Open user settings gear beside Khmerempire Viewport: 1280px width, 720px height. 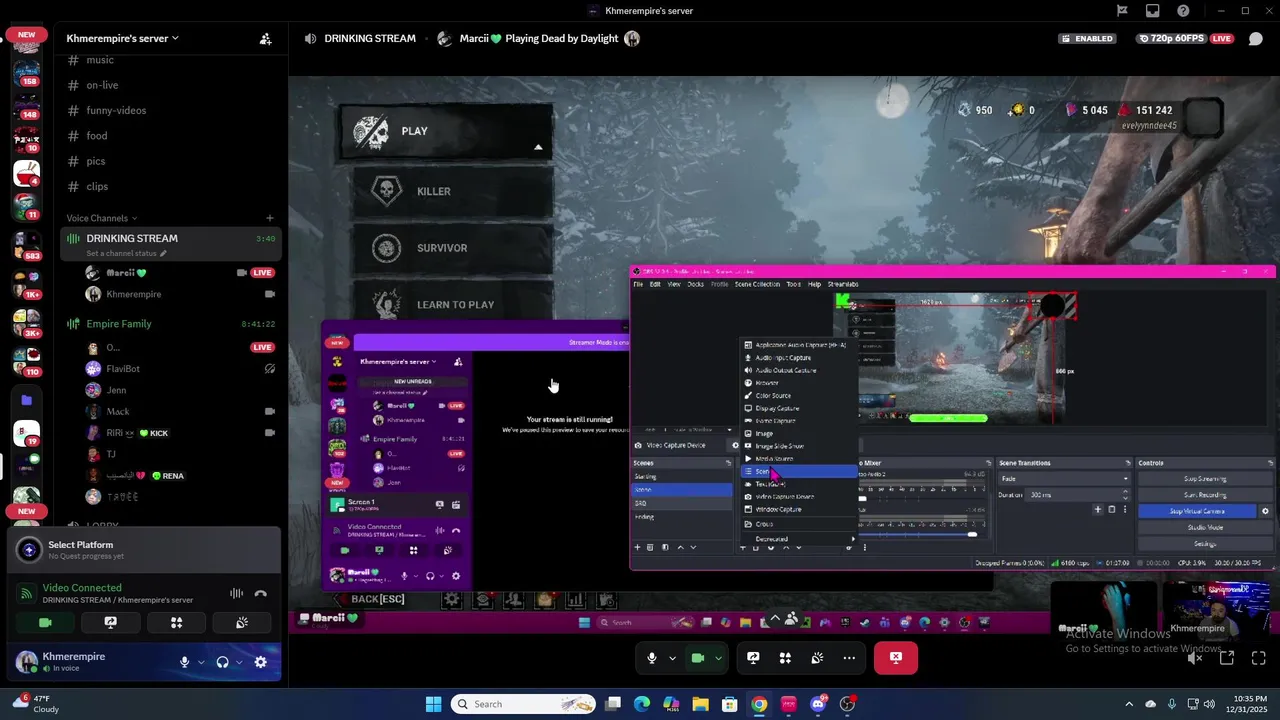(x=261, y=662)
